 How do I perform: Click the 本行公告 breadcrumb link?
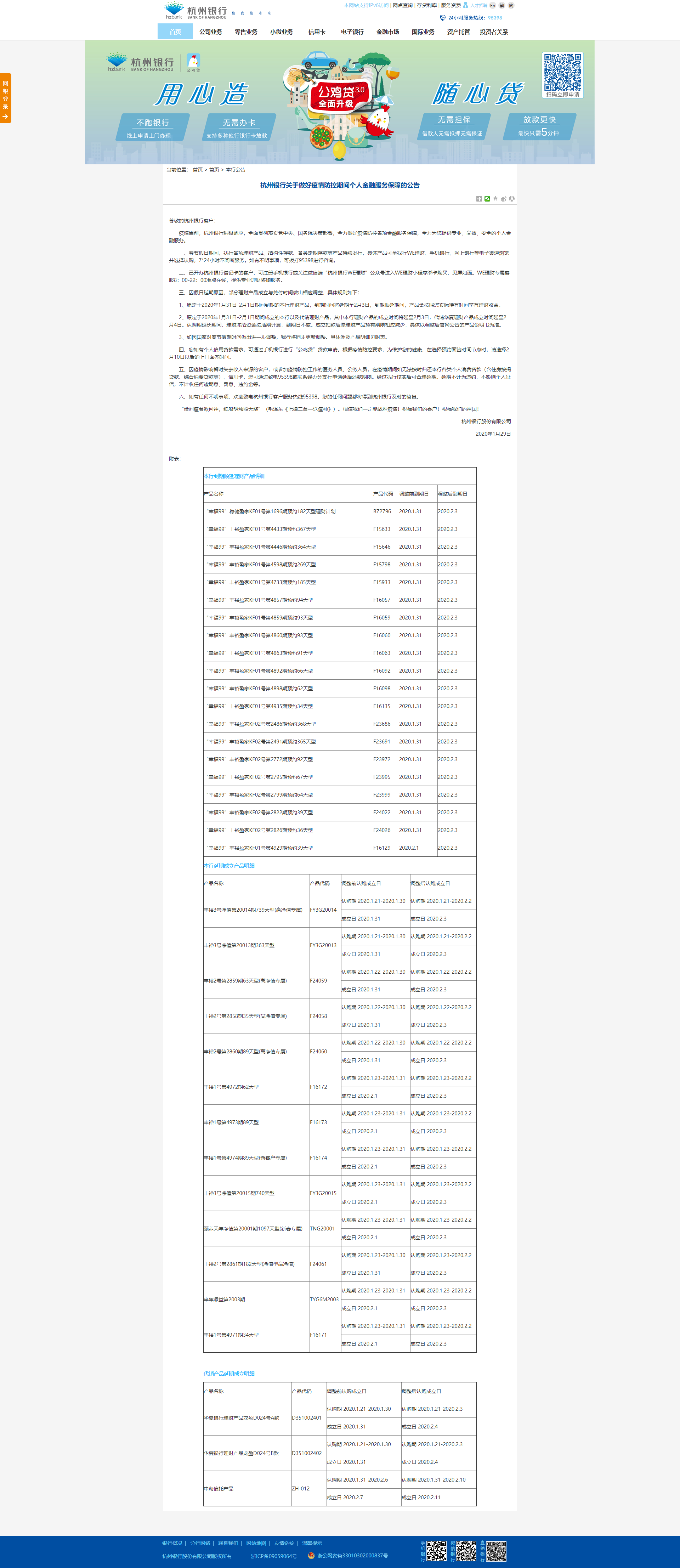pos(236,170)
